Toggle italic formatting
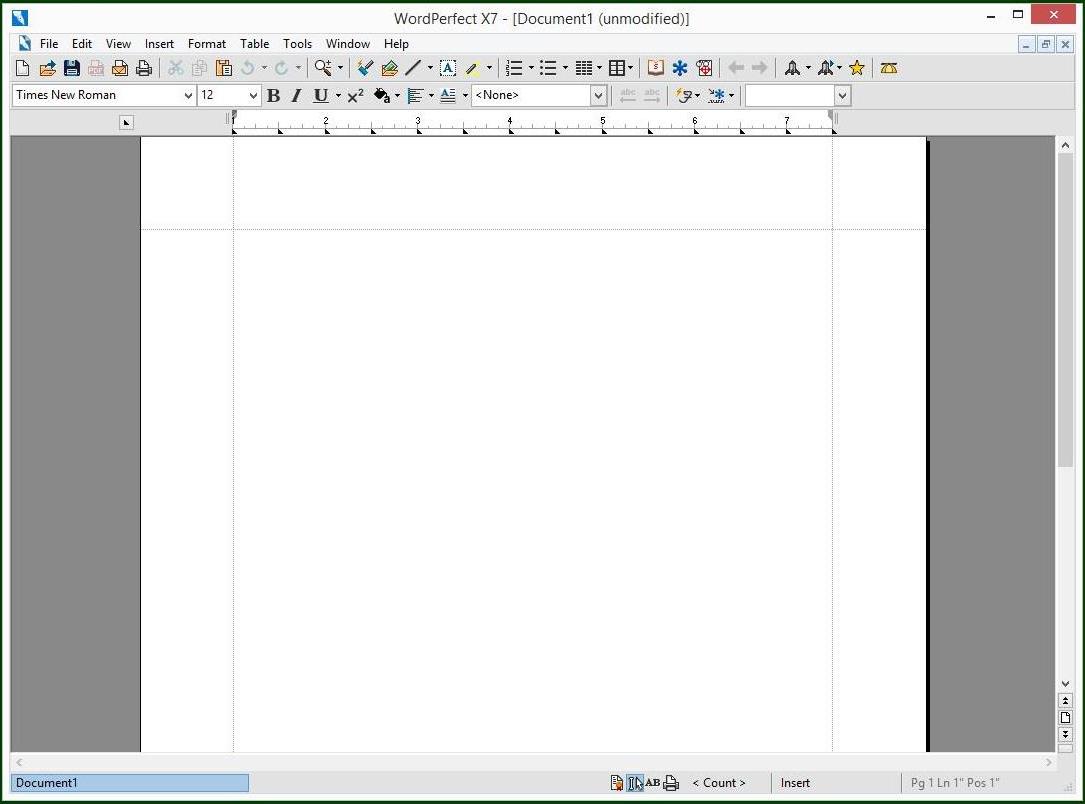This screenshot has width=1085, height=804. (296, 95)
